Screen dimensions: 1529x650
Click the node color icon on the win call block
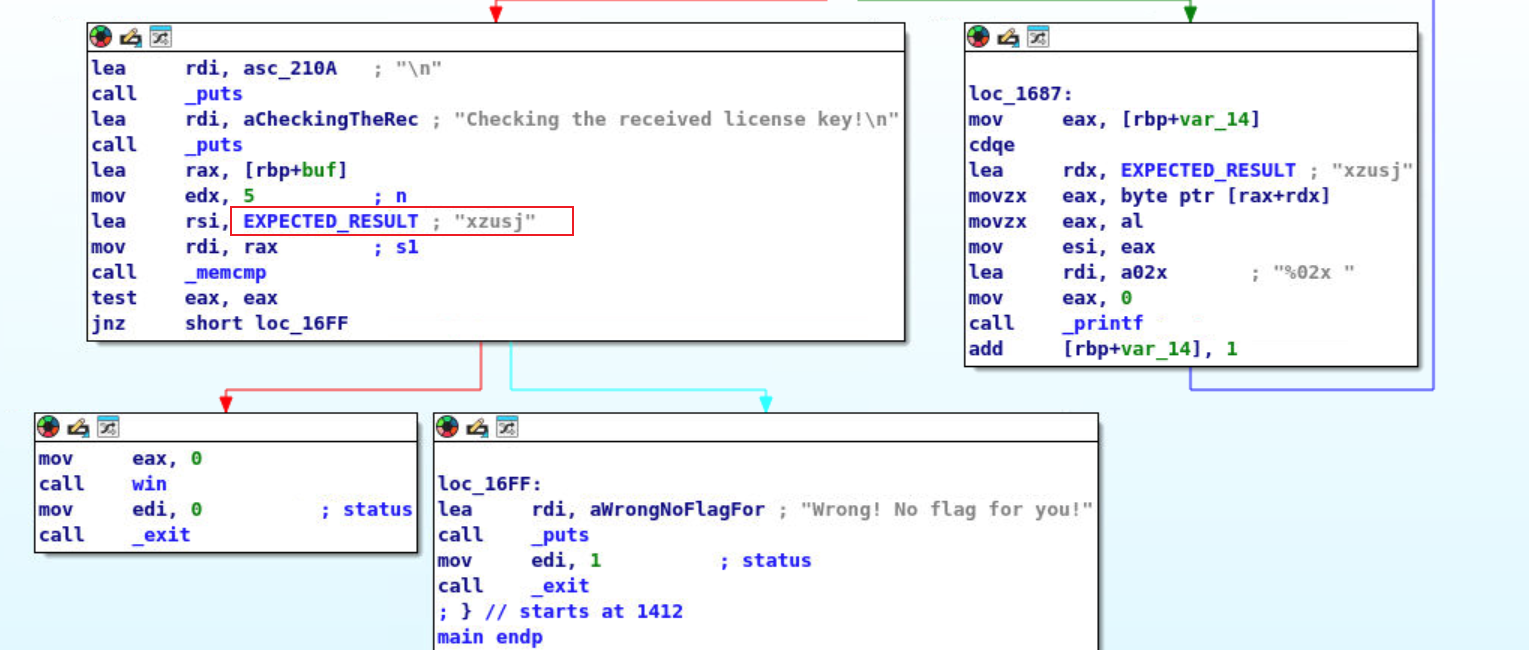coord(48,427)
